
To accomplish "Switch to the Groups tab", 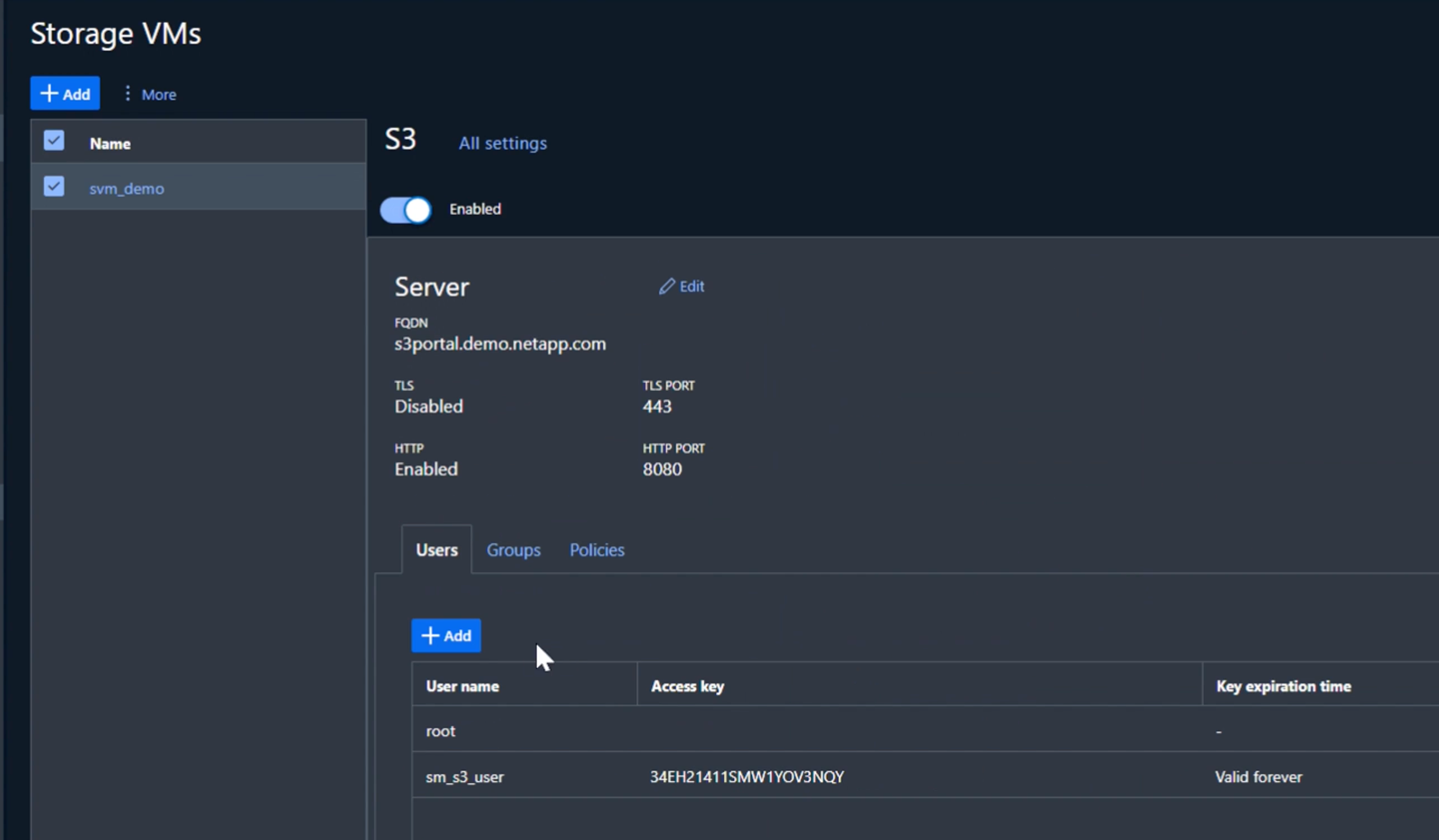I will coord(513,549).
